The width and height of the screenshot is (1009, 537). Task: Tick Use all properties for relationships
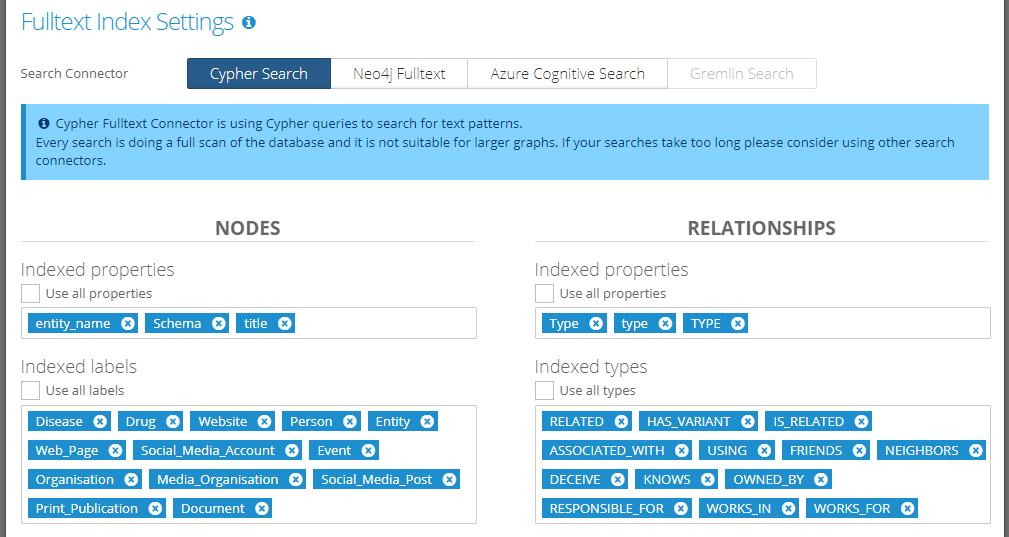[x=545, y=293]
